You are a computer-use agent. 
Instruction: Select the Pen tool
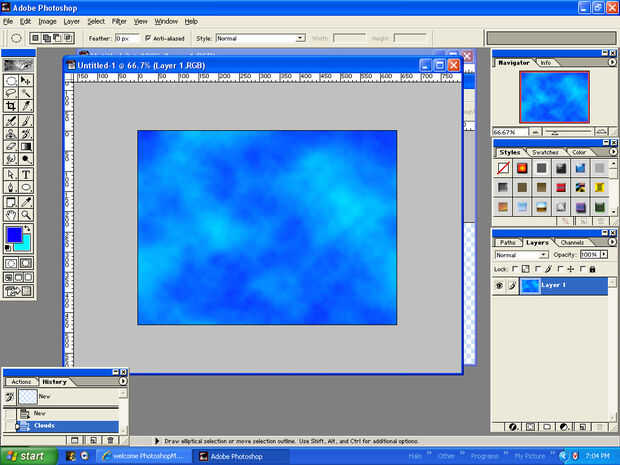click(11, 187)
